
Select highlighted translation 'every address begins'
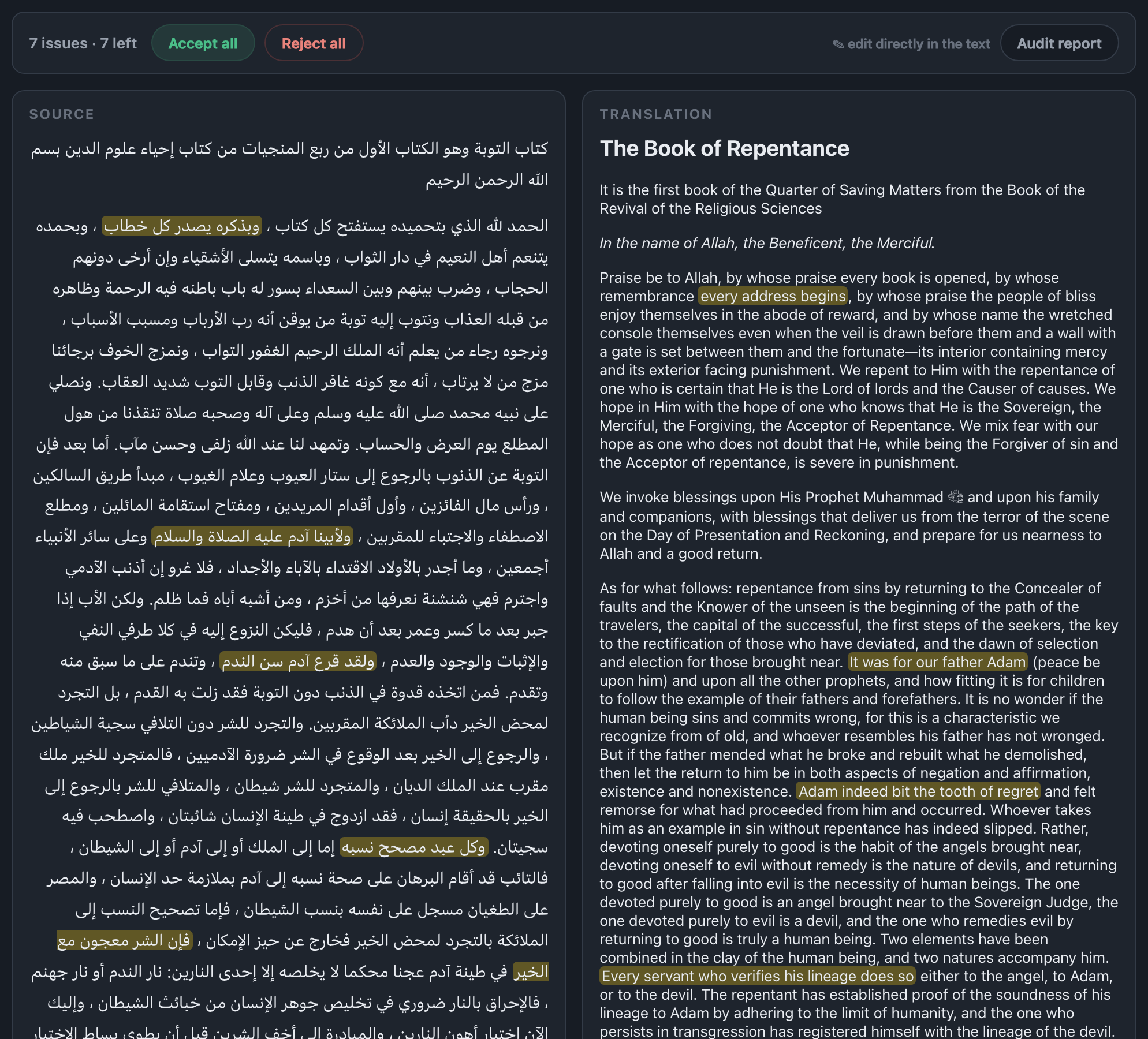[773, 296]
